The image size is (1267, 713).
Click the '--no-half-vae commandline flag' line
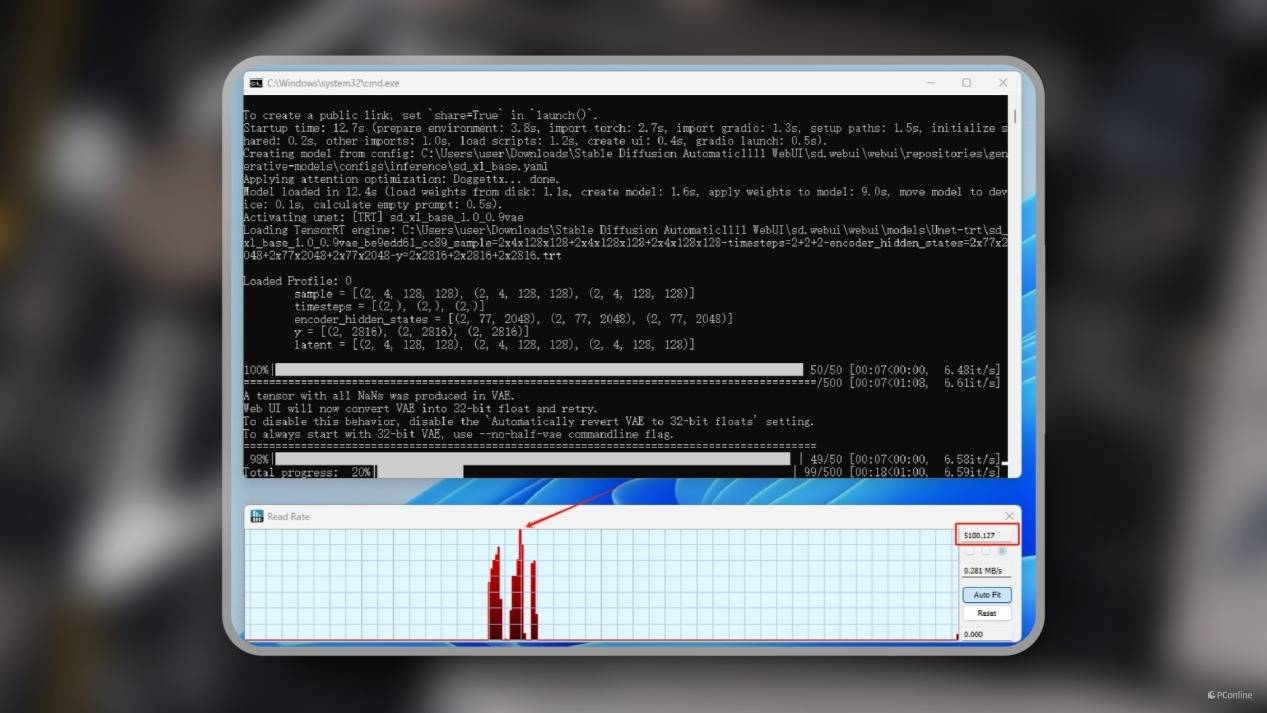459,434
